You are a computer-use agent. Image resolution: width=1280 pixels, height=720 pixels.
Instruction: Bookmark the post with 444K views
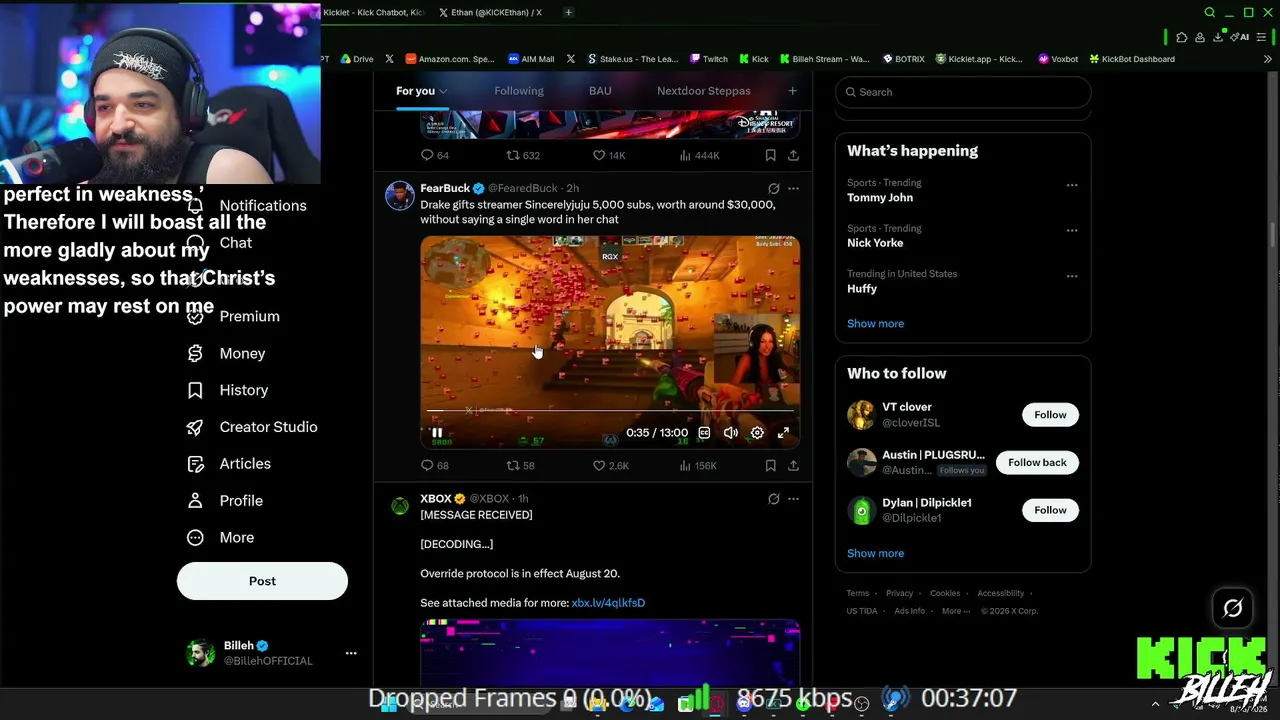coord(770,156)
